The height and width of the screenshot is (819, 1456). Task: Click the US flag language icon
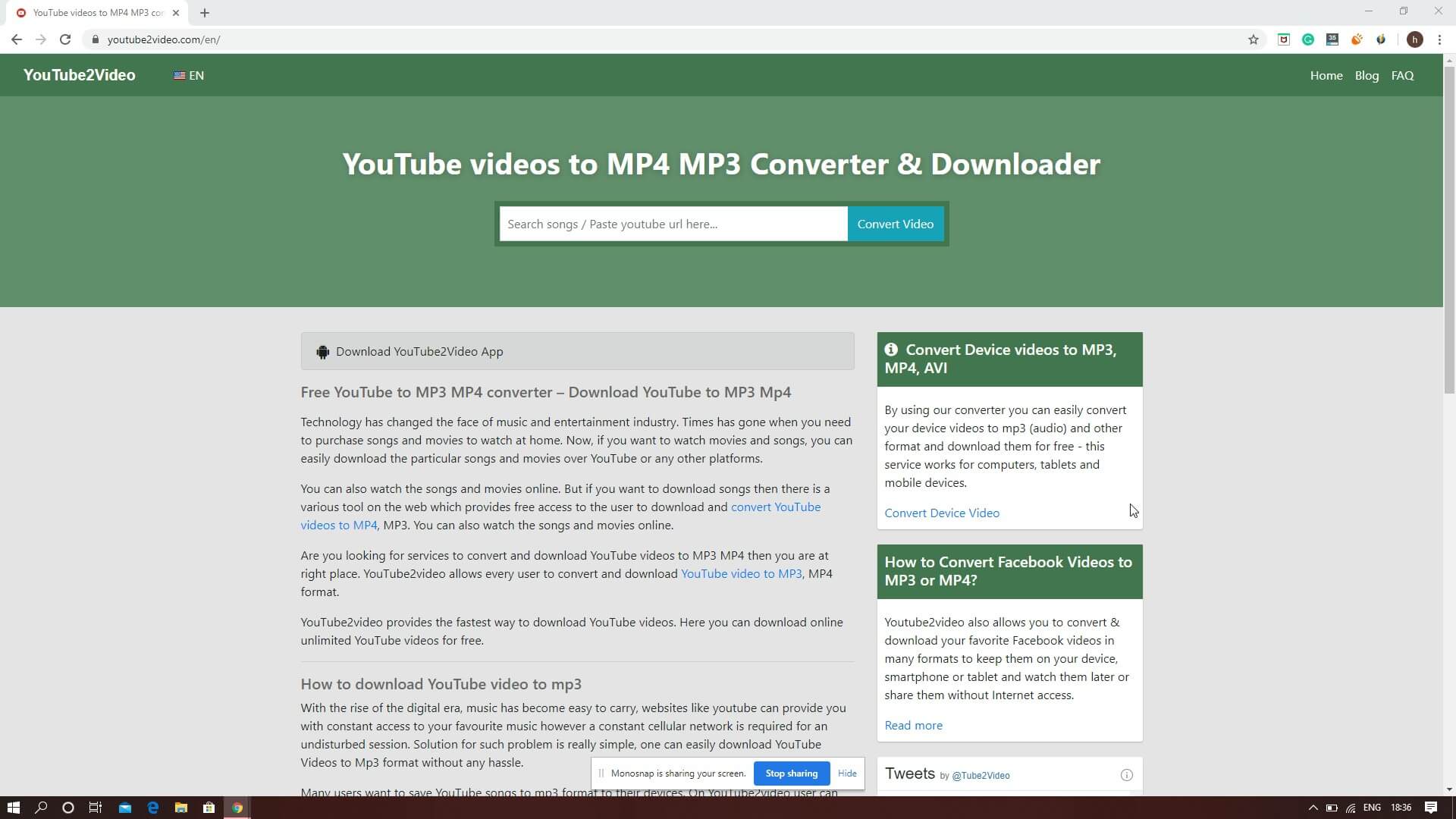(x=178, y=75)
